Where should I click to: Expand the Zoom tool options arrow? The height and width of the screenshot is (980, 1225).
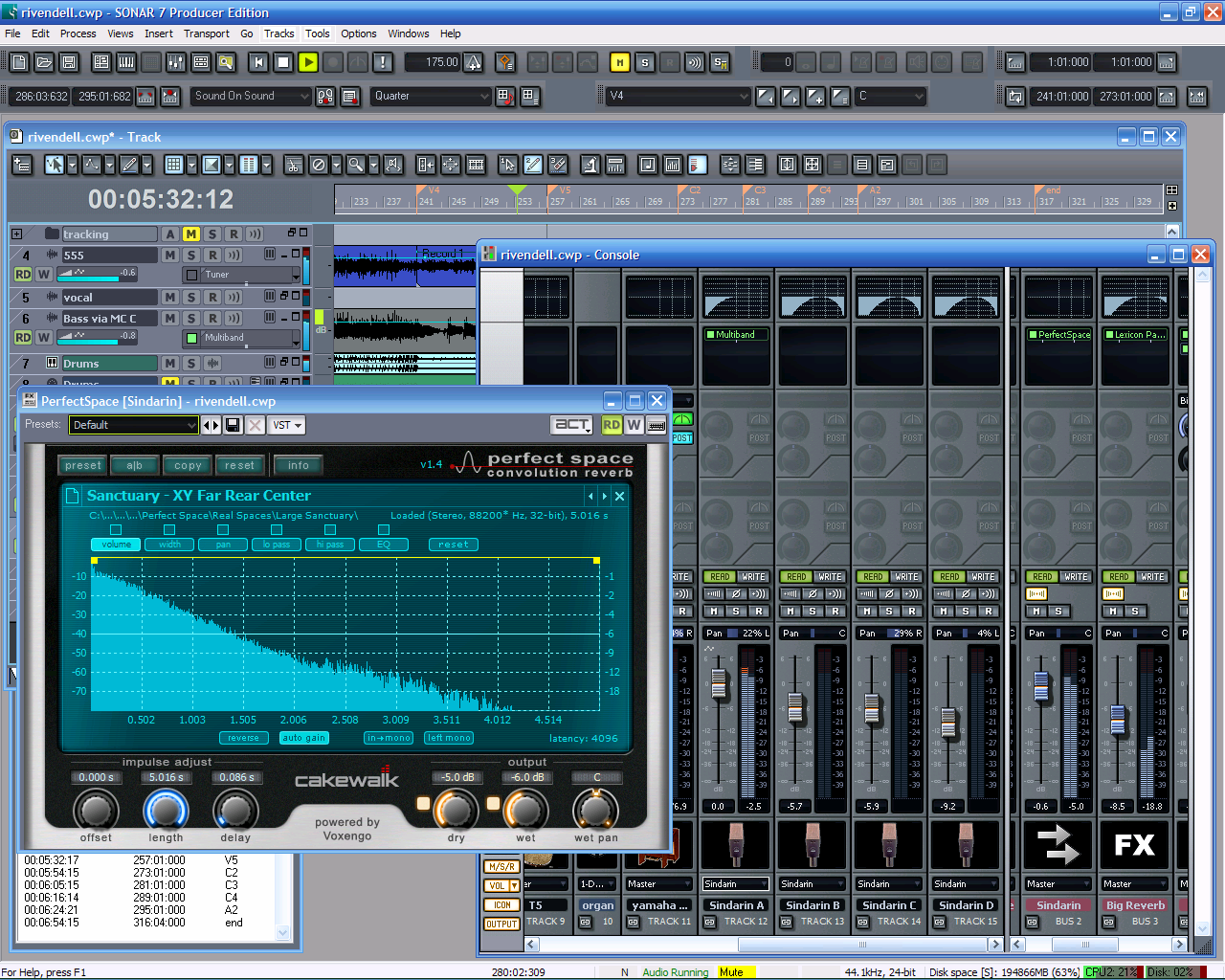pos(373,165)
